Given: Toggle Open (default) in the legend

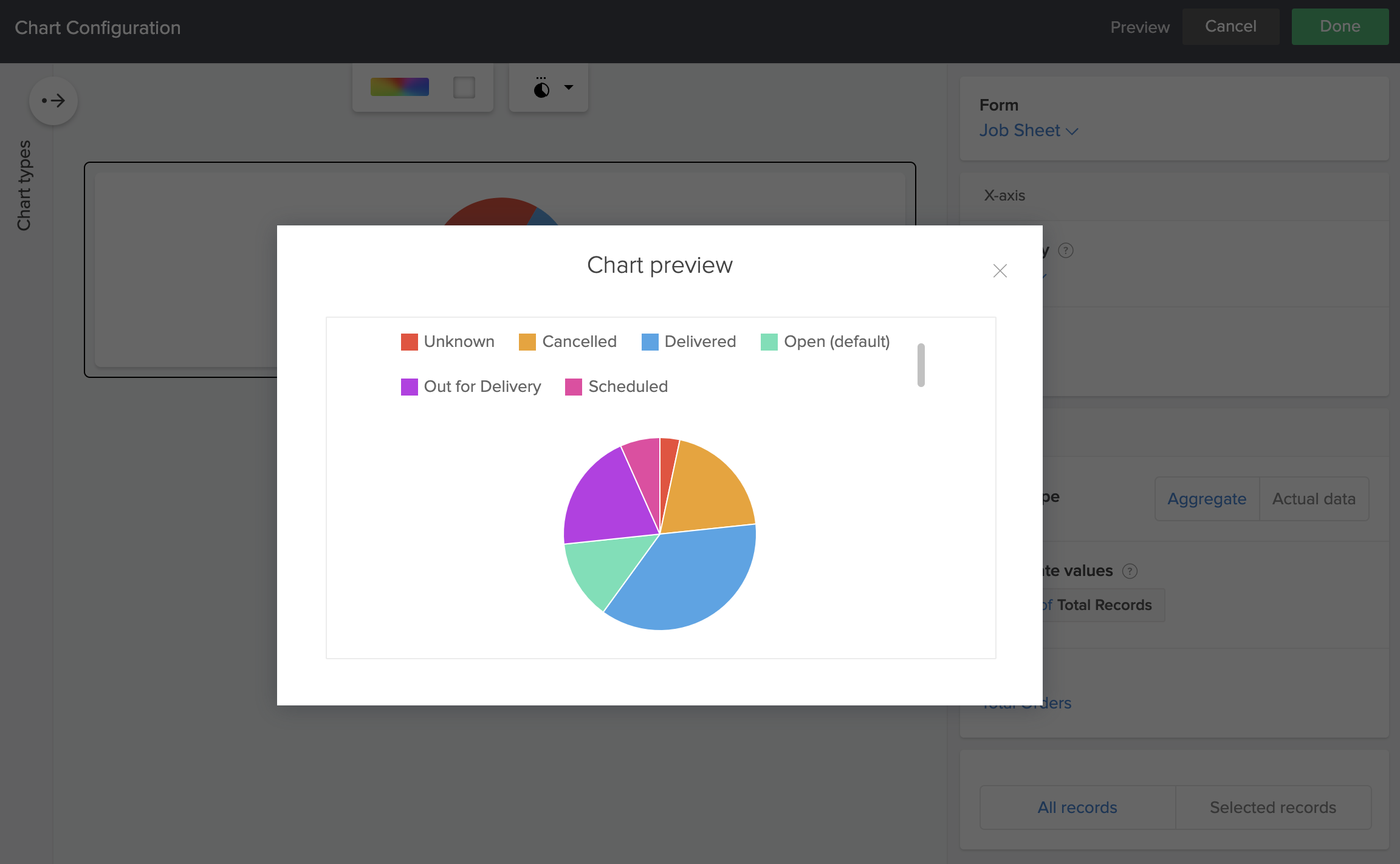Looking at the screenshot, I should (x=824, y=341).
